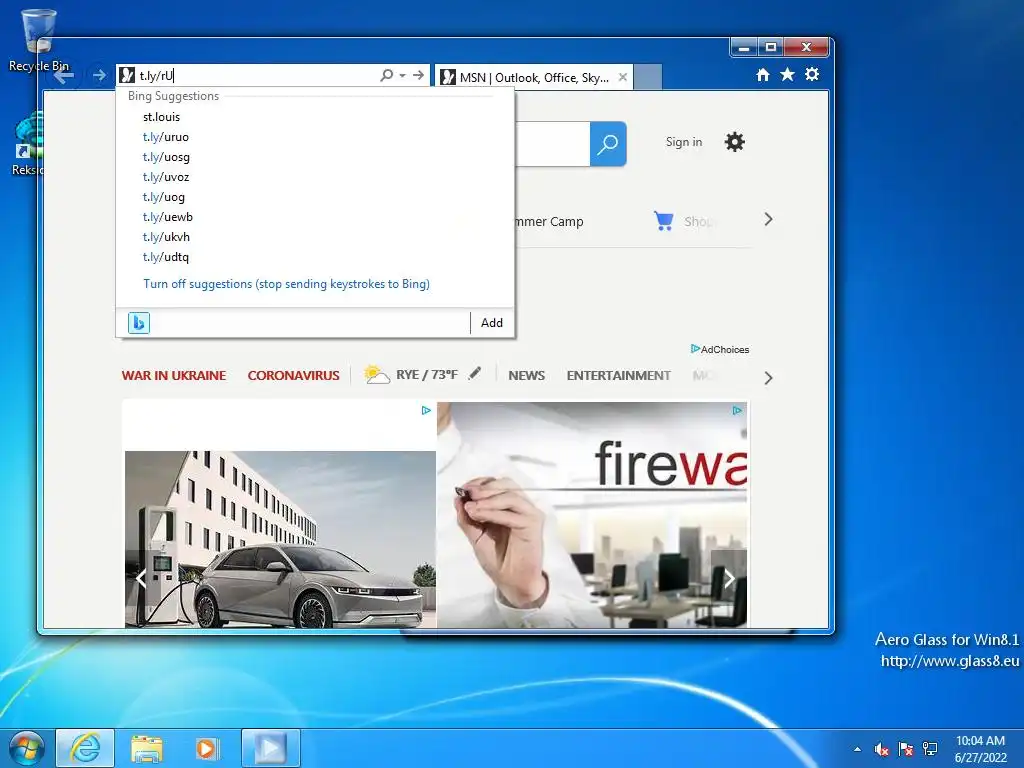Click the blue MSN search button

pos(608,144)
